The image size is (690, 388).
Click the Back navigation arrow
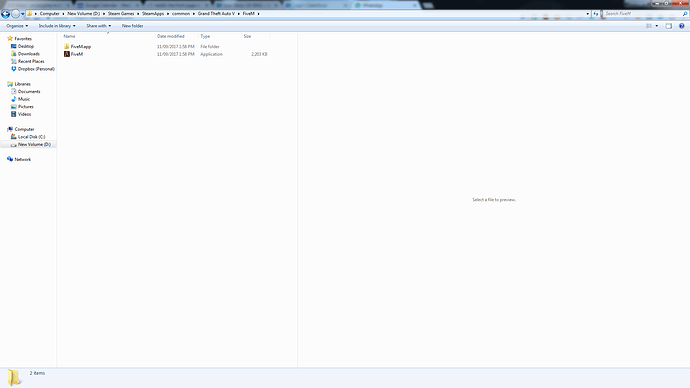[5, 14]
